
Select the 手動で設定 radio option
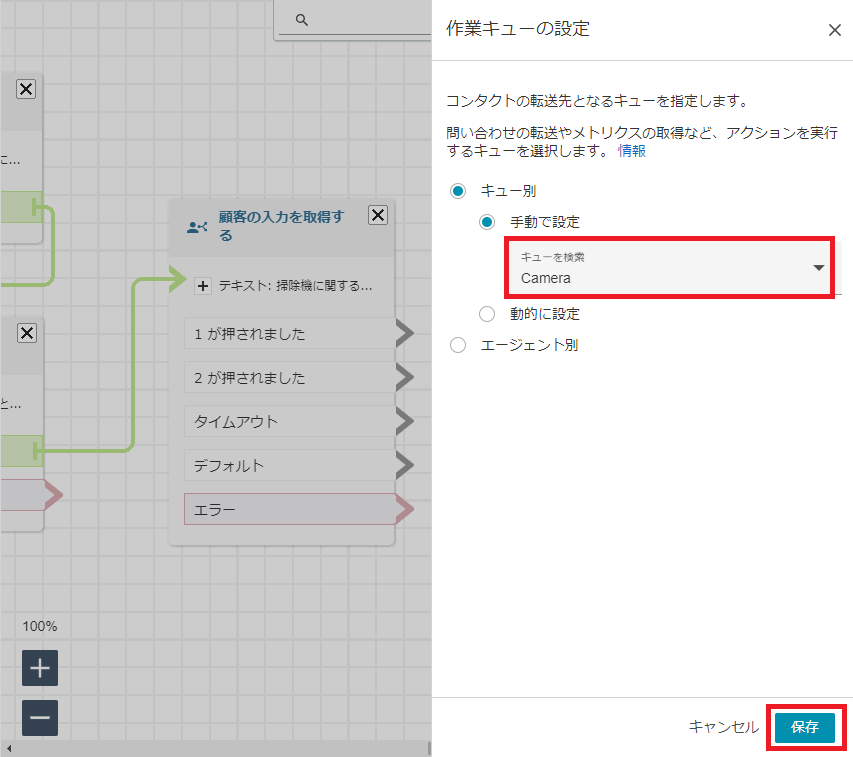tap(487, 222)
